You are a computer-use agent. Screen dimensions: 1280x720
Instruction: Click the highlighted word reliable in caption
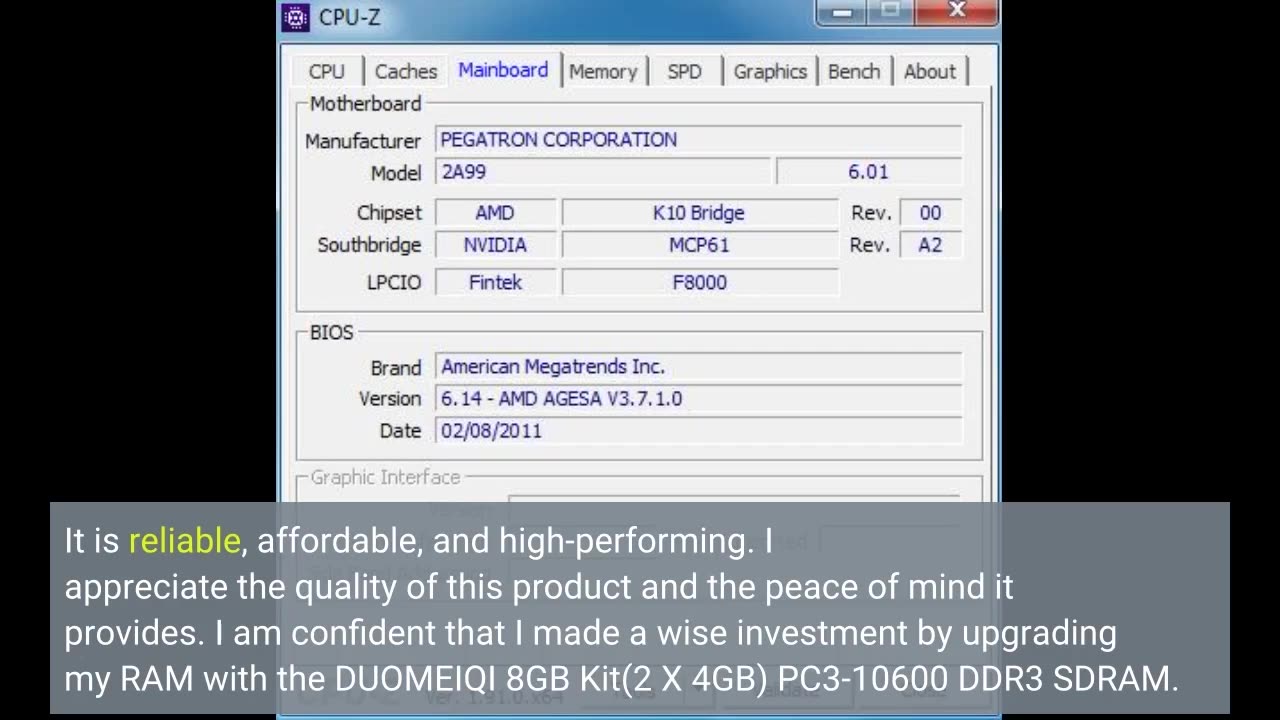point(184,541)
